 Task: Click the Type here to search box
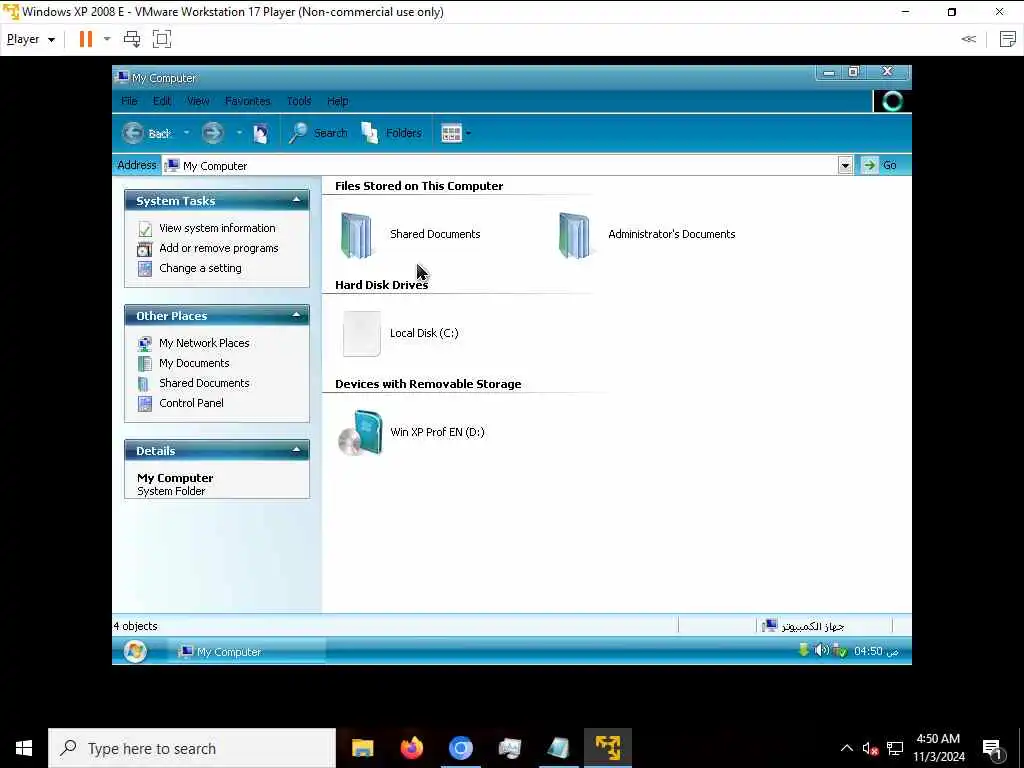[x=192, y=748]
